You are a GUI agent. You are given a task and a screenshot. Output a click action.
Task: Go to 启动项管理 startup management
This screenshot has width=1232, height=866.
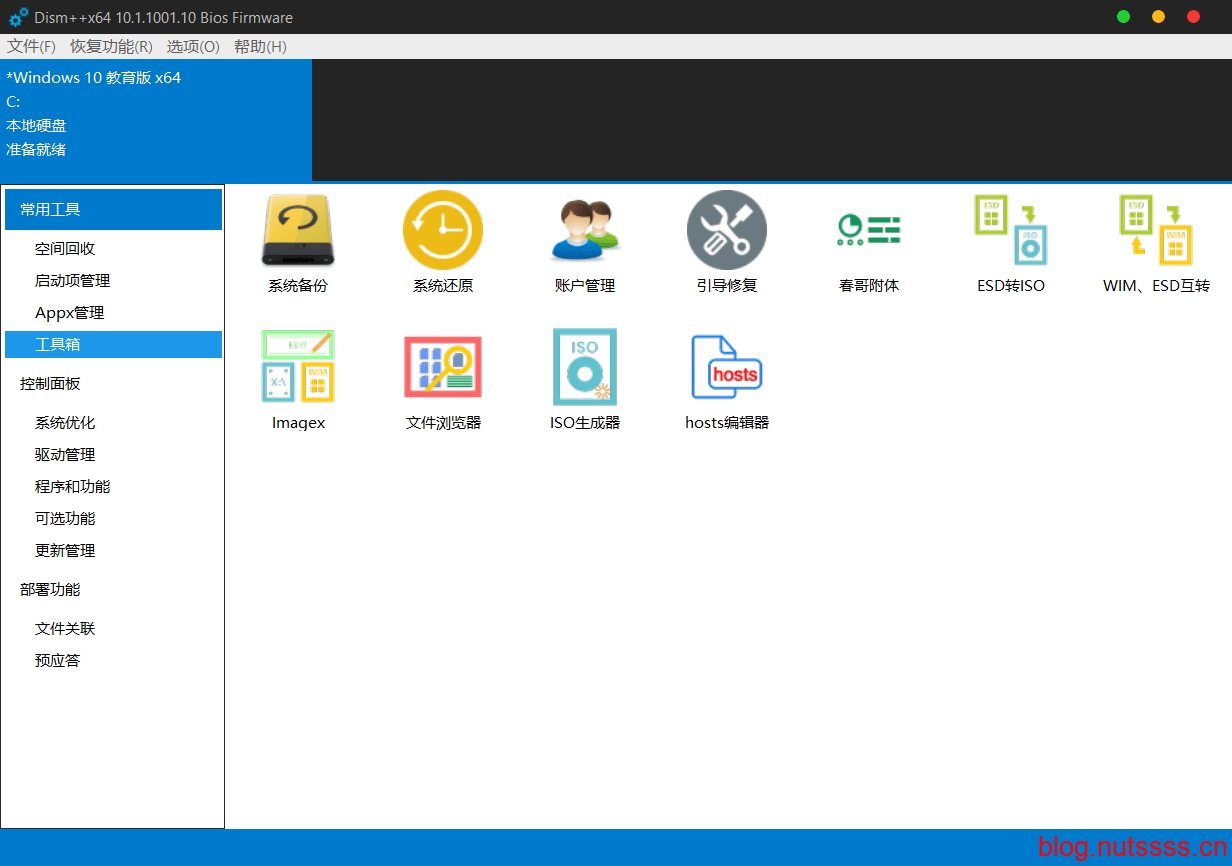click(72, 281)
